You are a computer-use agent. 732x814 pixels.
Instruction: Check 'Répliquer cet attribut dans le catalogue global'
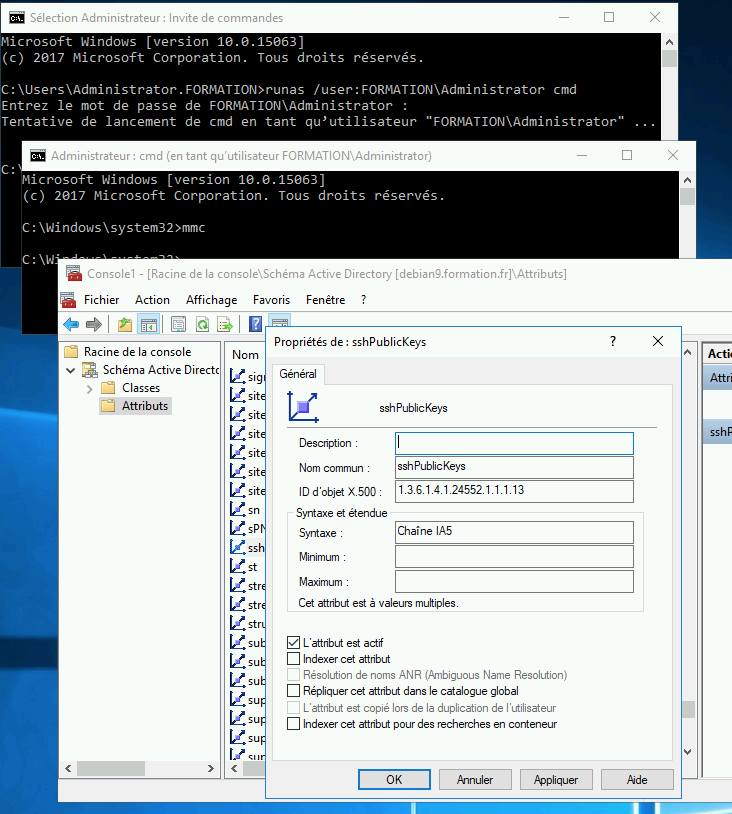pyautogui.click(x=293, y=691)
